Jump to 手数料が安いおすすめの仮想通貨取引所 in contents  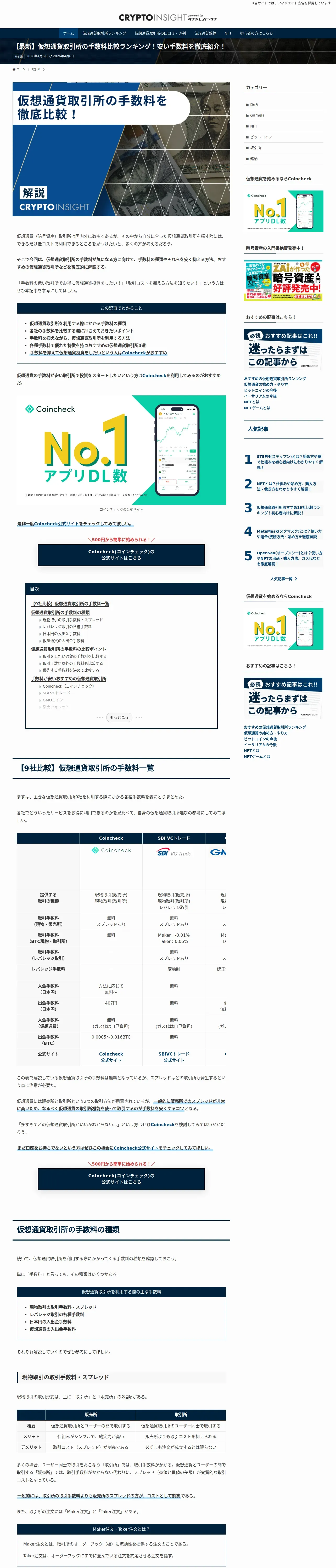[68, 679]
